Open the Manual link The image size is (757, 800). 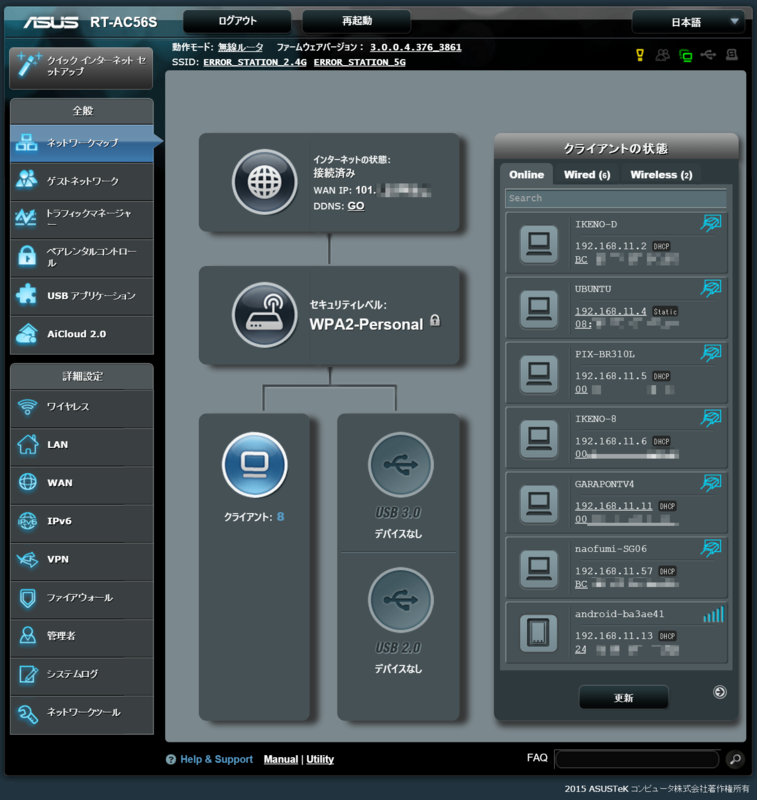[x=281, y=759]
